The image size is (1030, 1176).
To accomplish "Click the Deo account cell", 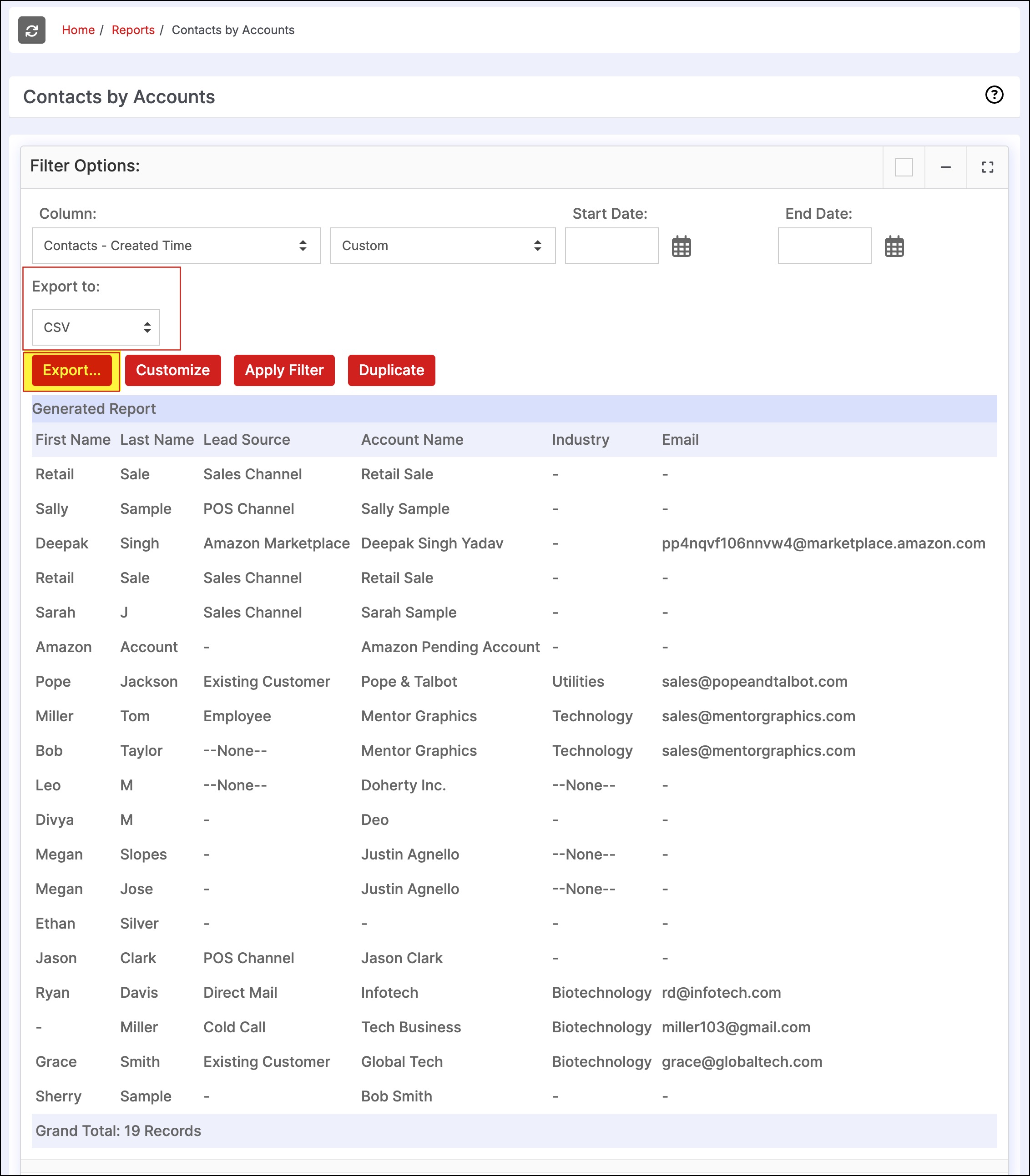I will point(375,820).
